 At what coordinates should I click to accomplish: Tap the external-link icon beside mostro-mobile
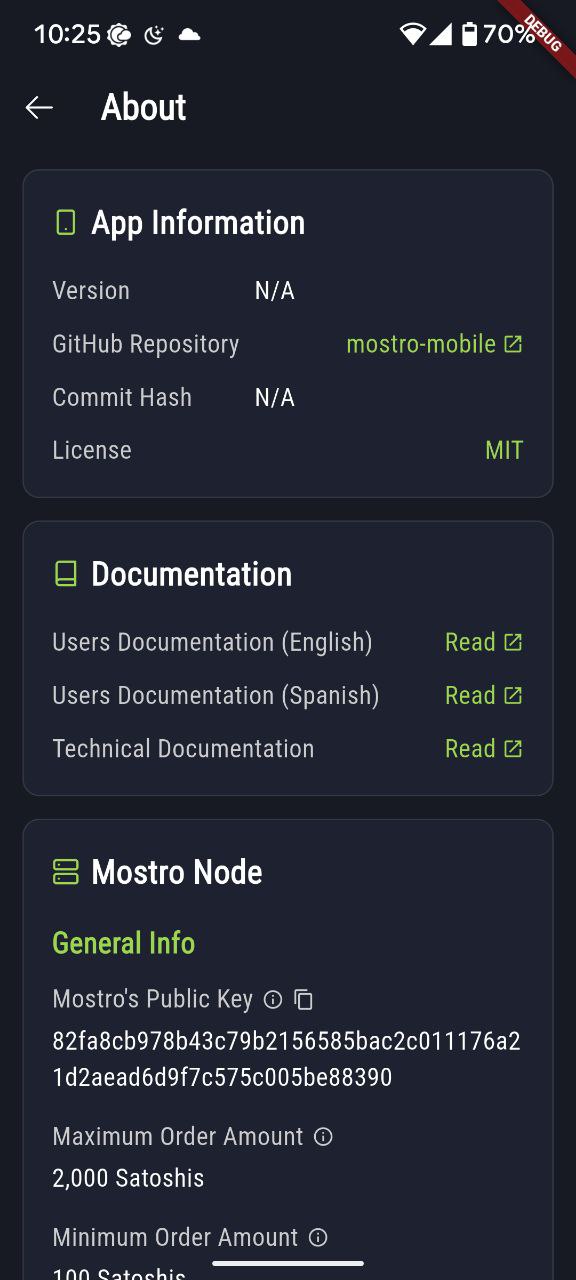click(x=513, y=343)
